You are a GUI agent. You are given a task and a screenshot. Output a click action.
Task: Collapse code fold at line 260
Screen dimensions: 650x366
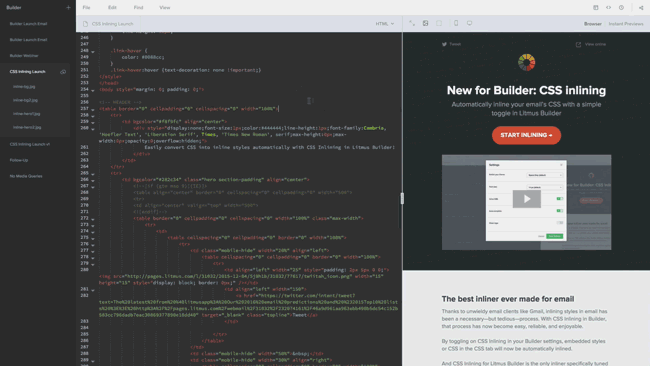[x=93, y=129]
